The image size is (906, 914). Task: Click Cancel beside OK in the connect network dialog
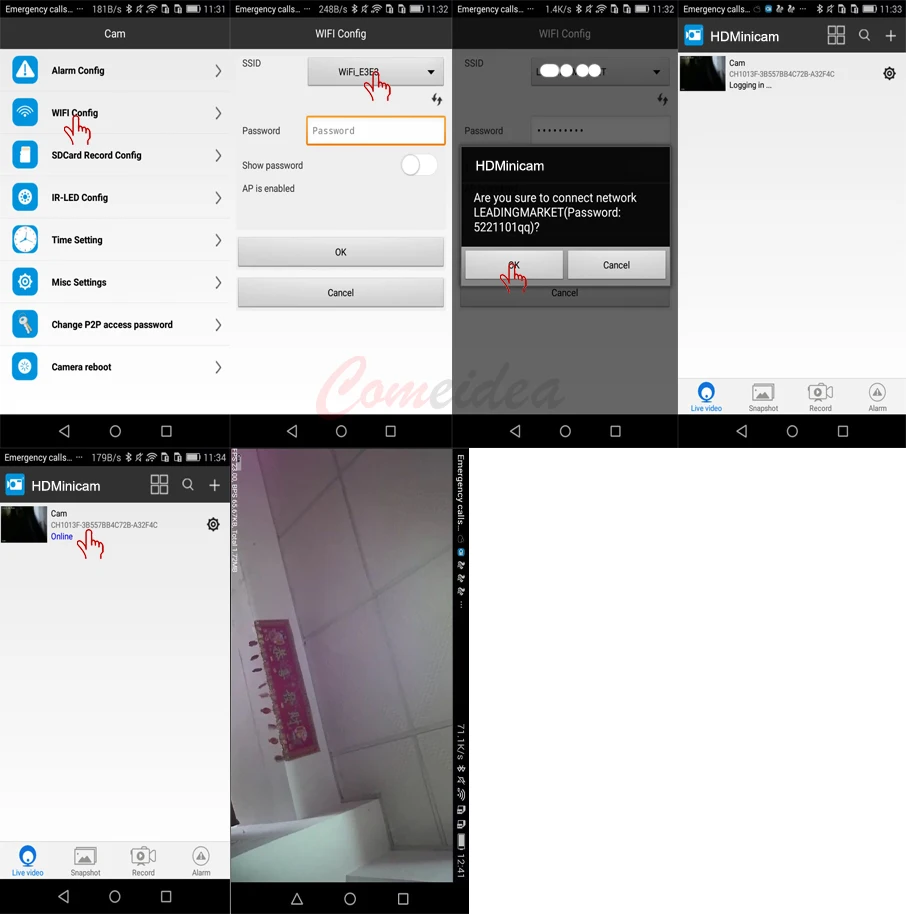[x=616, y=265]
